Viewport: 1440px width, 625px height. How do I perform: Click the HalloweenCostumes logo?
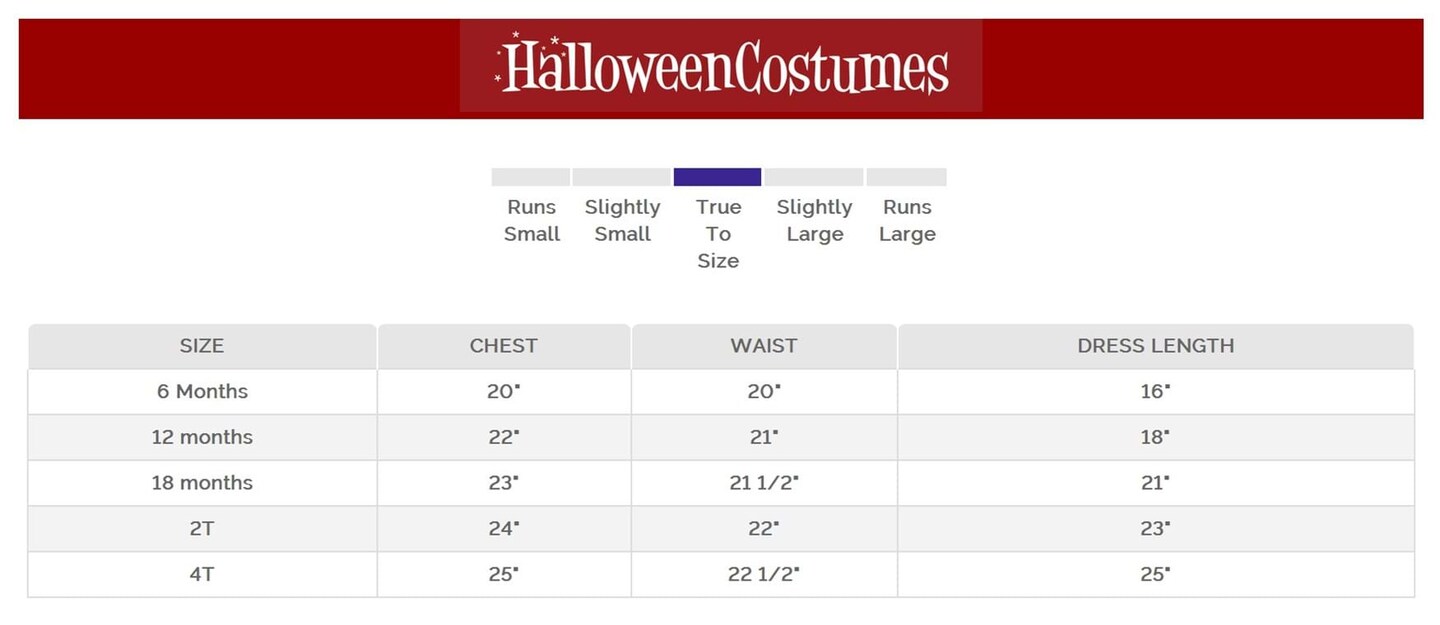click(721, 67)
